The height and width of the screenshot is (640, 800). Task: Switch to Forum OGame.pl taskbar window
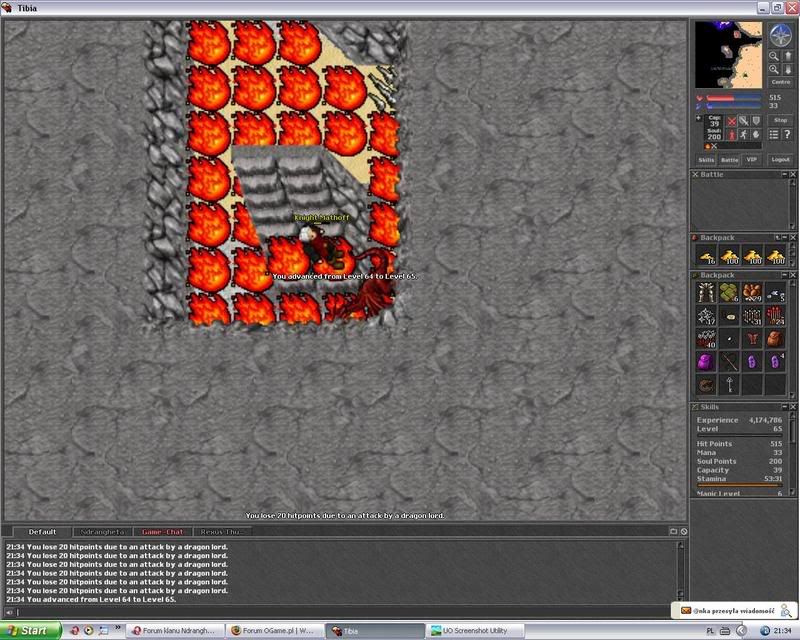274,631
